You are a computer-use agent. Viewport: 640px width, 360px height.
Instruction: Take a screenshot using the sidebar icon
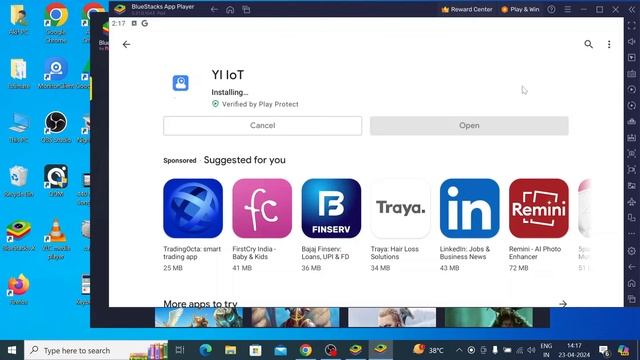click(631, 153)
